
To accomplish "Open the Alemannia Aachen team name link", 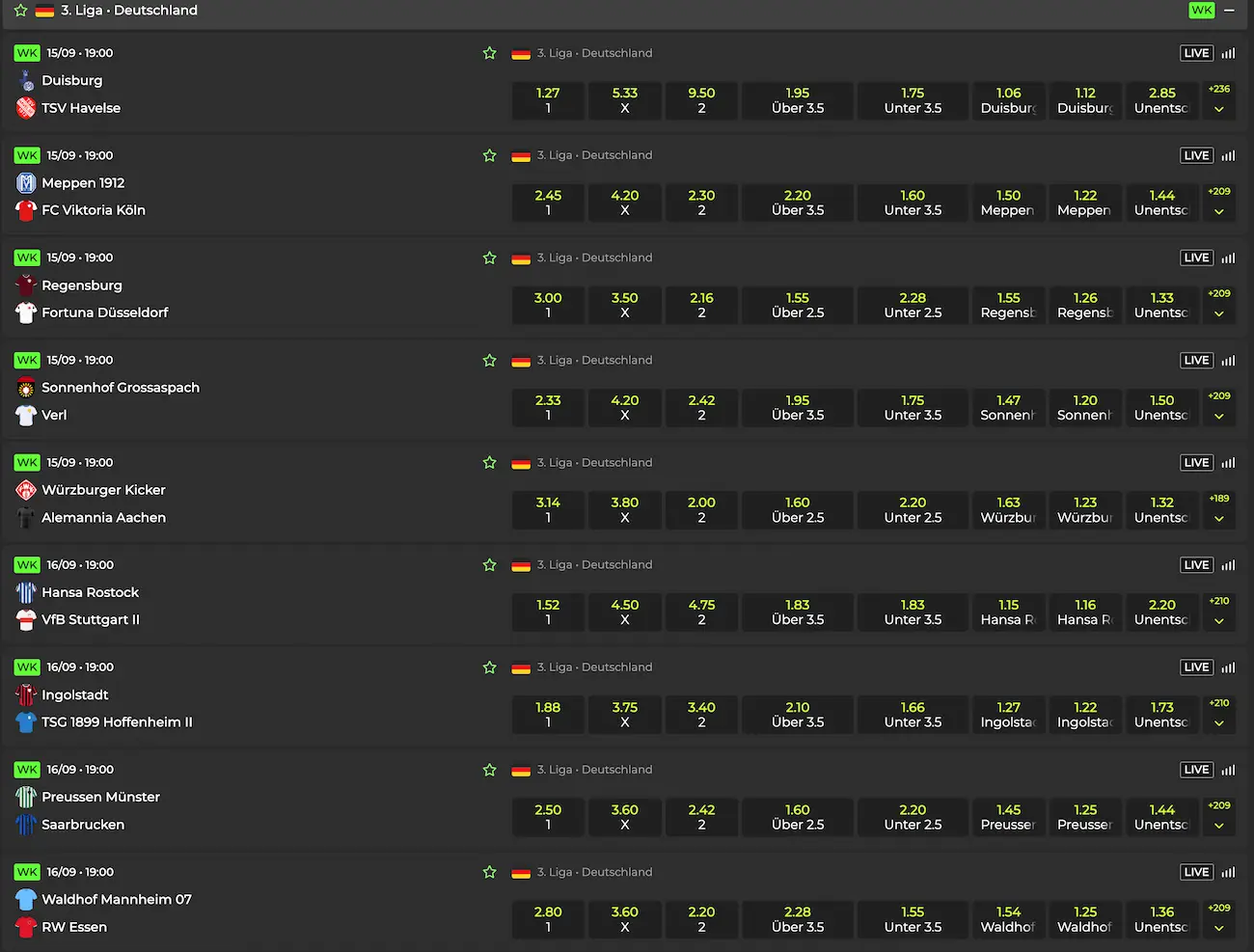I will click(x=103, y=518).
